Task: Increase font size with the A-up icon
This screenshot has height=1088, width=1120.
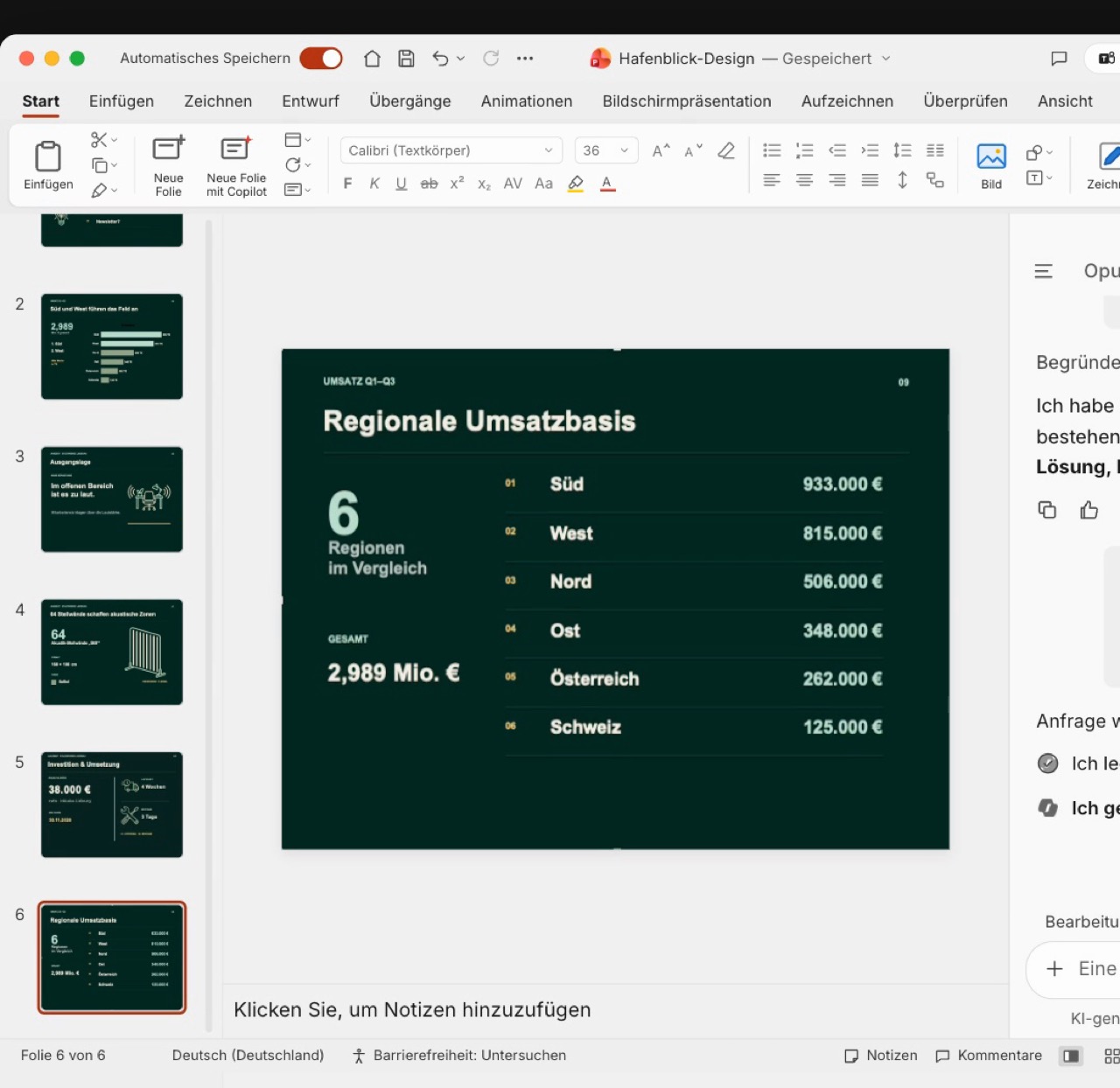Action: 661,150
